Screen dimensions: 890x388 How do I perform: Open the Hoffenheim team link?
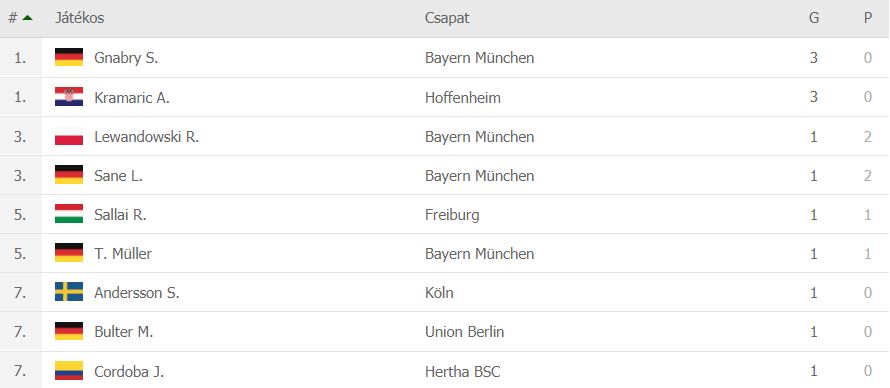pyautogui.click(x=463, y=98)
